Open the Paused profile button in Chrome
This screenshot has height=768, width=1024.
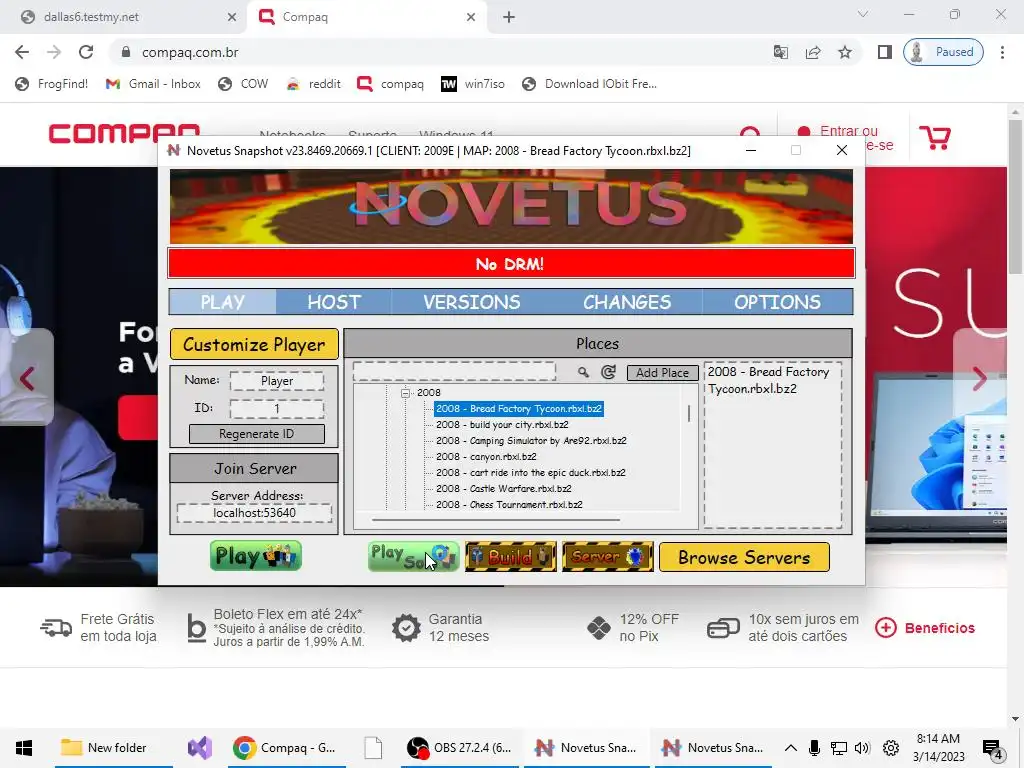(x=944, y=52)
